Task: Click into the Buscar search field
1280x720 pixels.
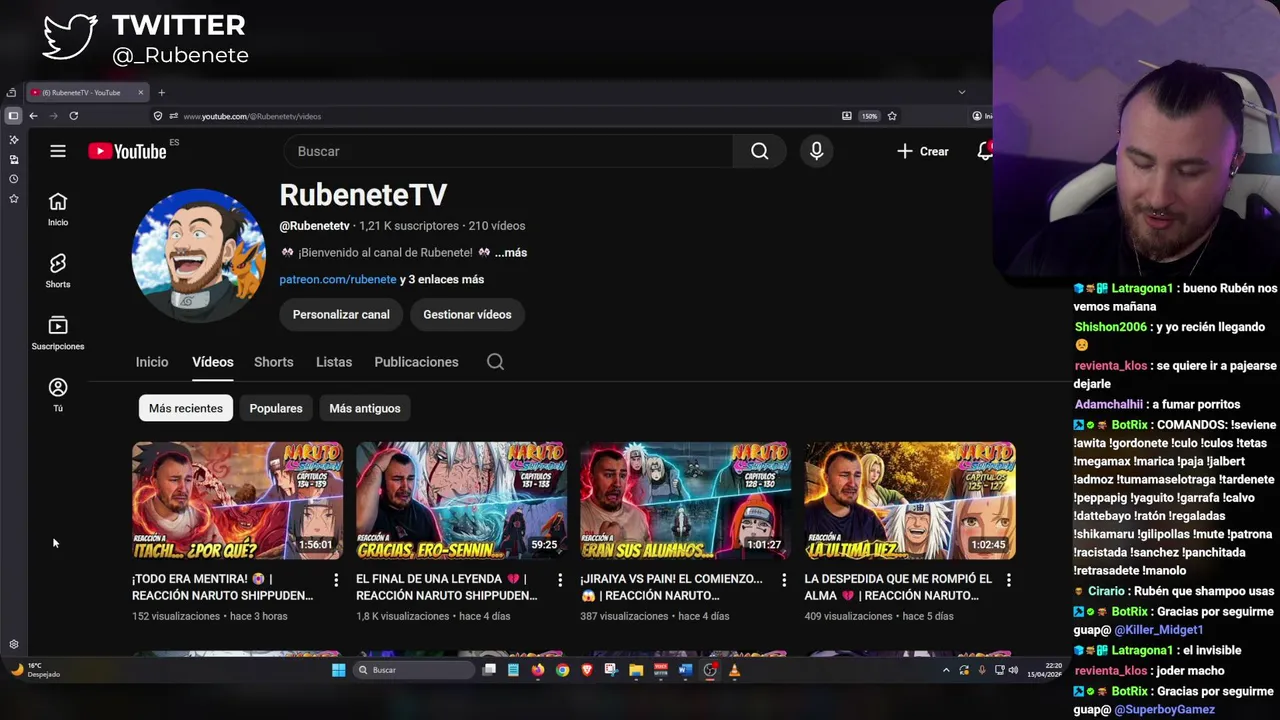Action: click(x=509, y=151)
